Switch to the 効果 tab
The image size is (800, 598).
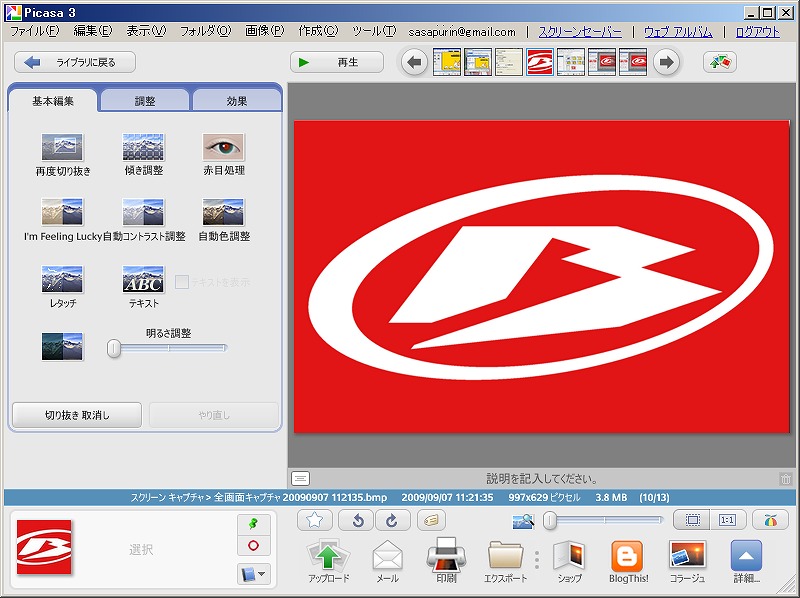(x=237, y=101)
